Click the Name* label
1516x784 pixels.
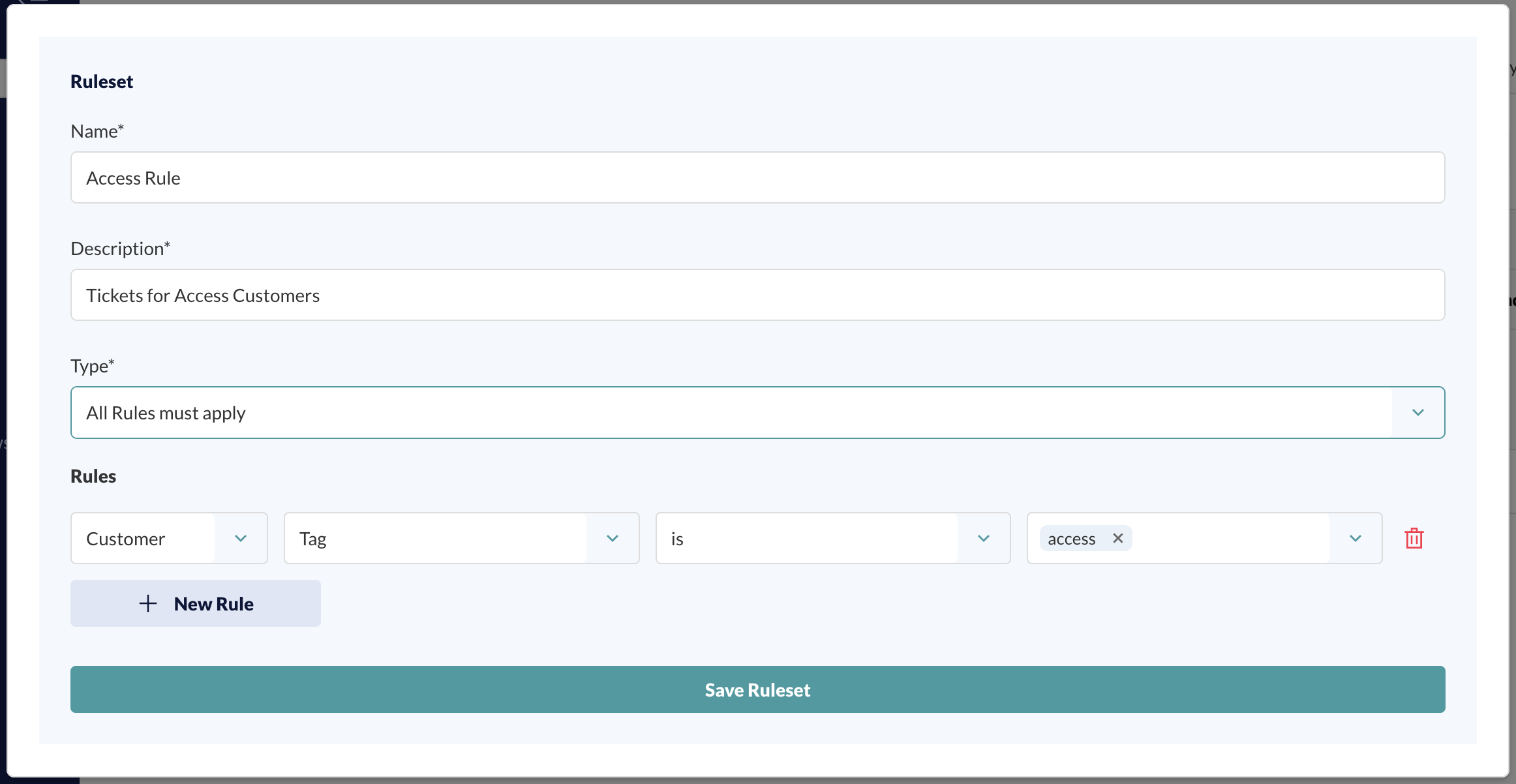pos(97,131)
